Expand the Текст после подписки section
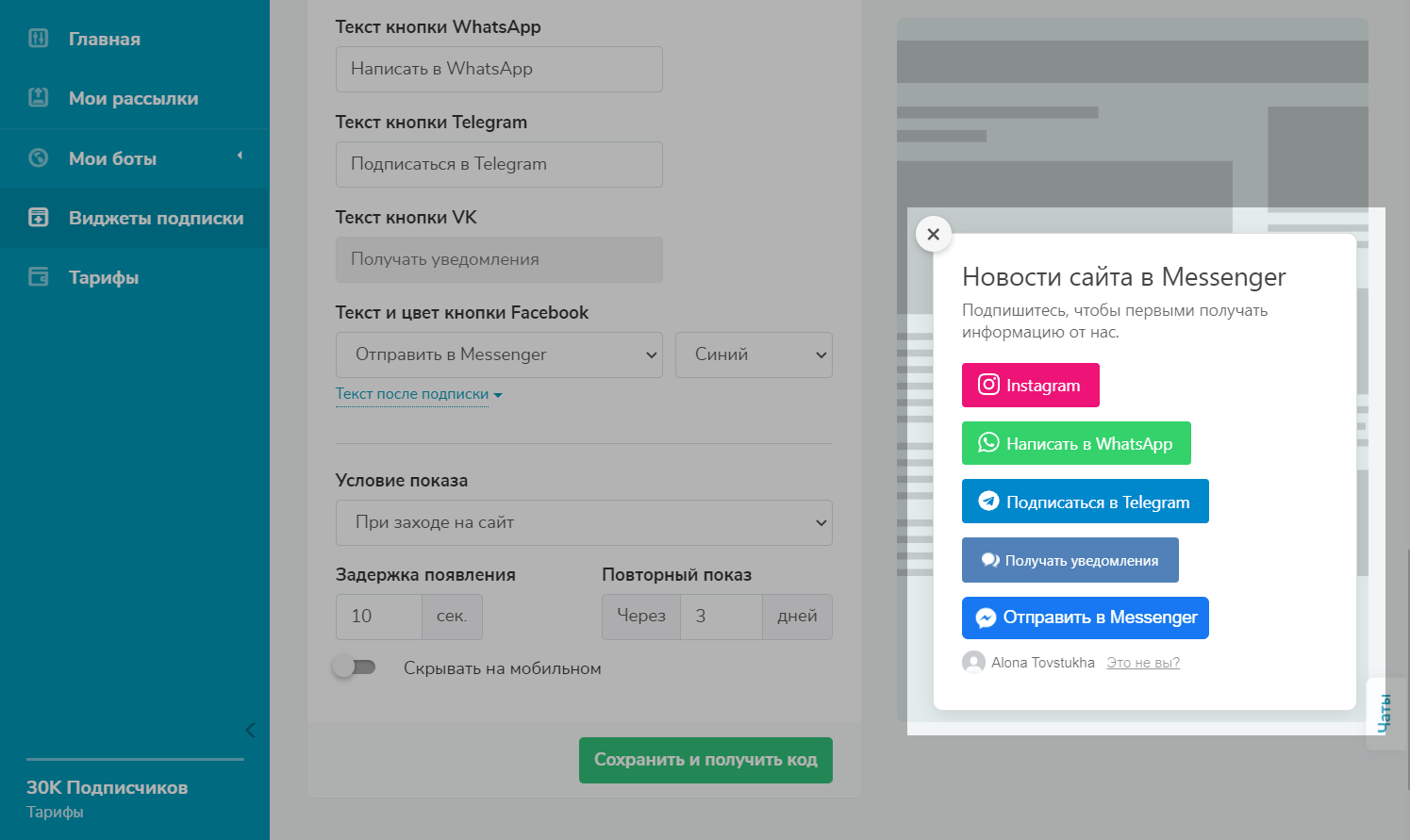1410x840 pixels. coord(418,394)
